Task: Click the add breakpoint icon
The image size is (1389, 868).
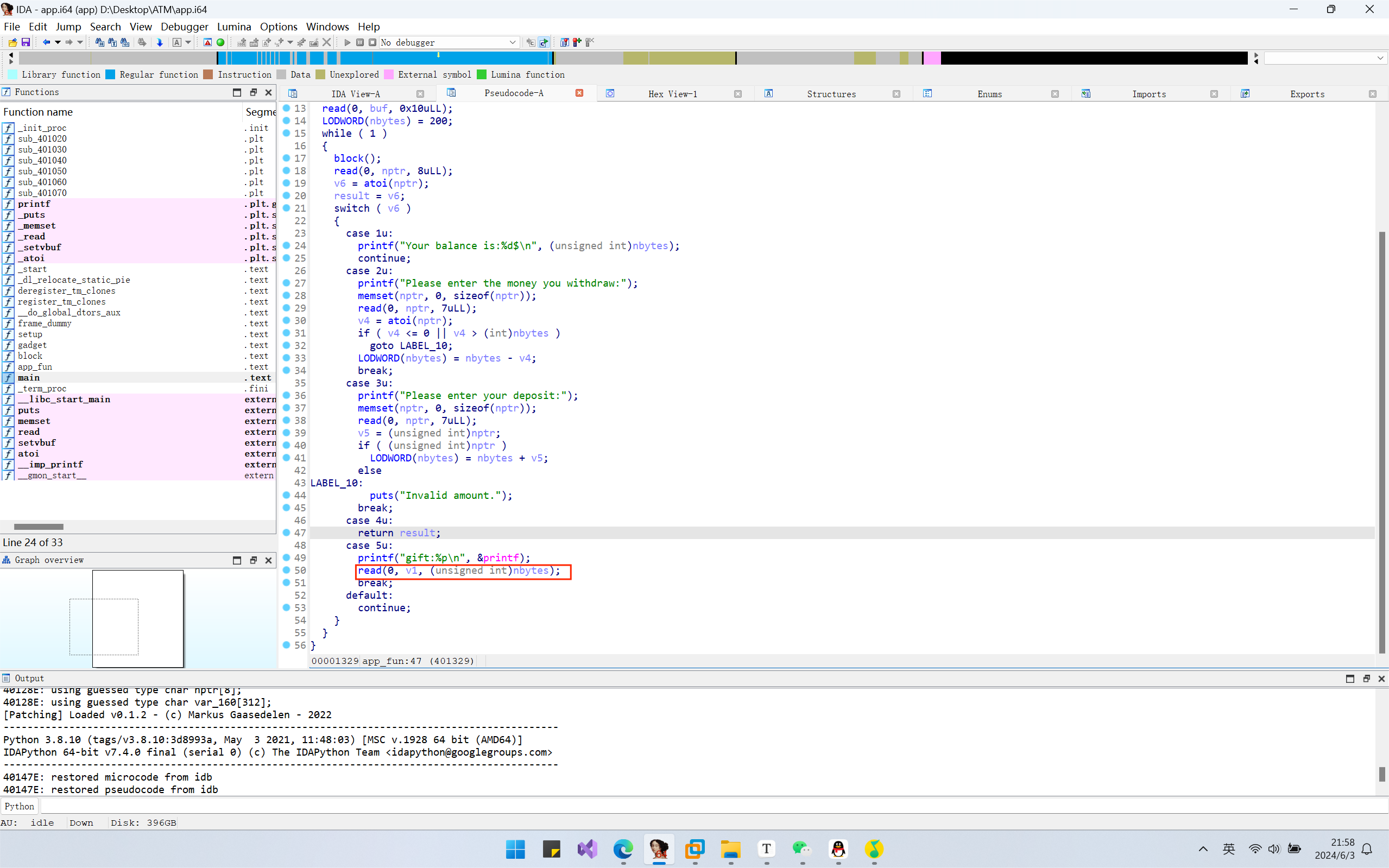Action: click(577, 42)
